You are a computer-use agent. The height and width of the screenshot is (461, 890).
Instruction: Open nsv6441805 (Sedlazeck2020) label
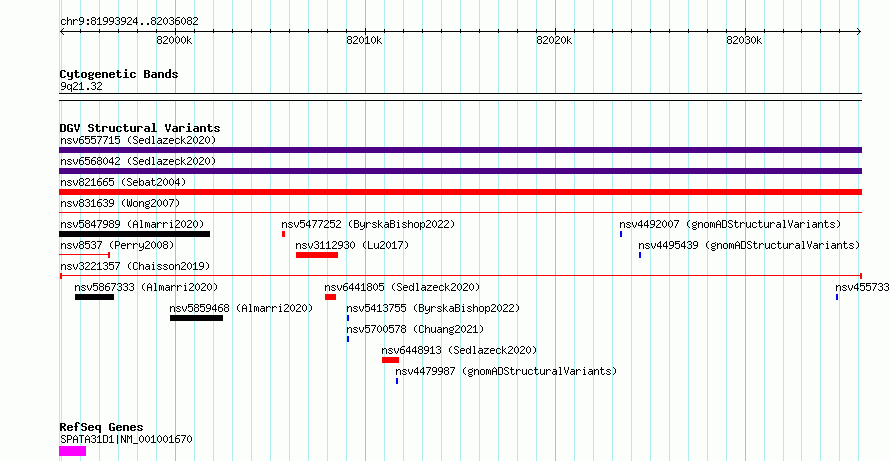click(x=402, y=287)
